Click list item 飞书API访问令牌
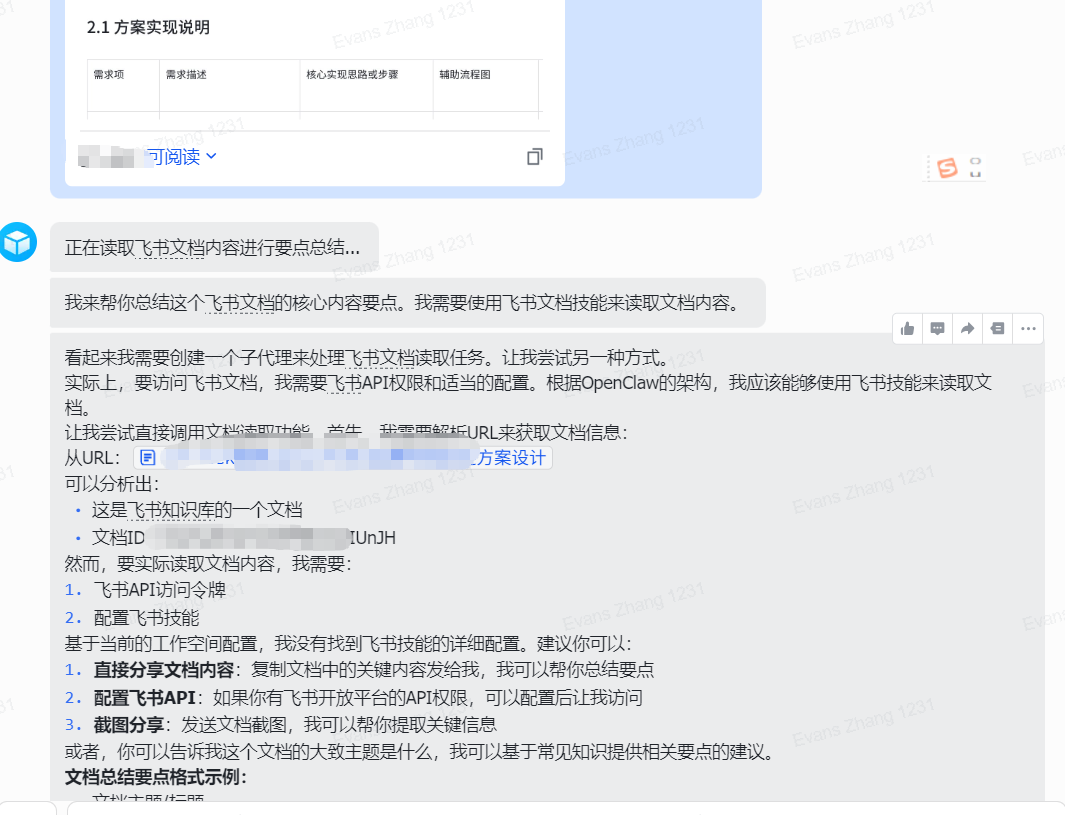This screenshot has width=1065, height=815. [160, 590]
